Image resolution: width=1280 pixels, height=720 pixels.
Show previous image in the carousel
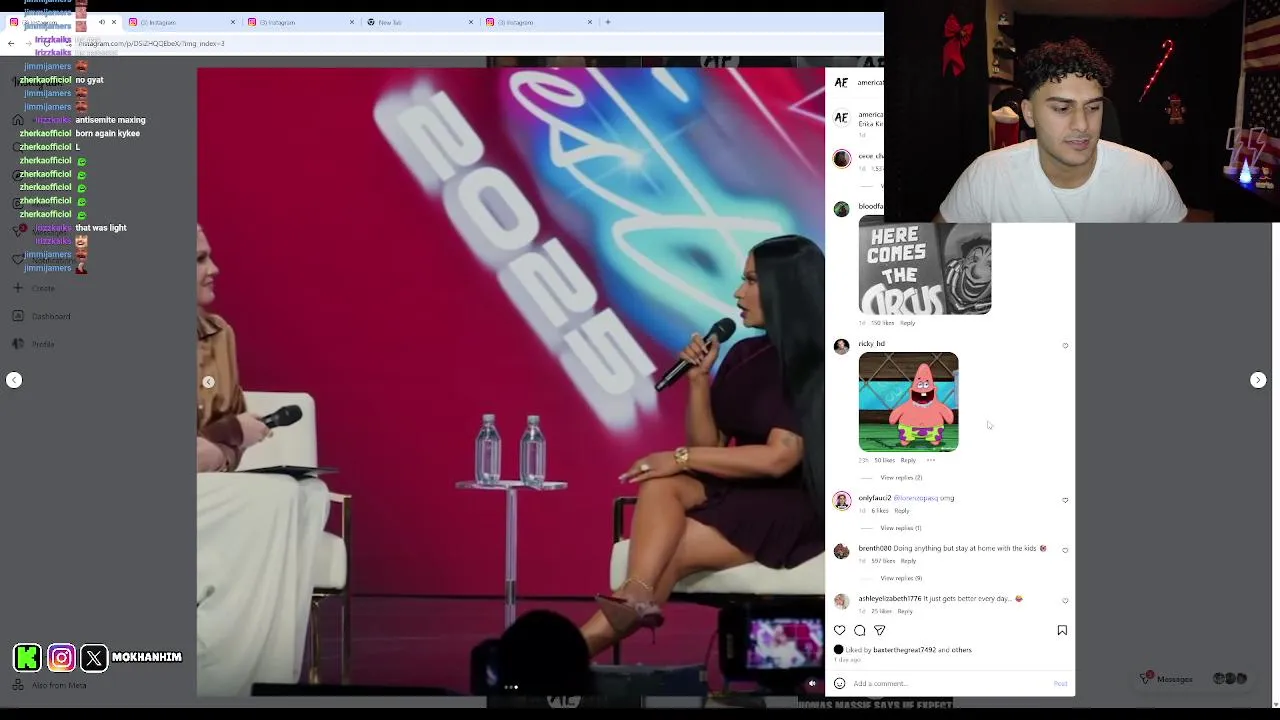pos(208,382)
